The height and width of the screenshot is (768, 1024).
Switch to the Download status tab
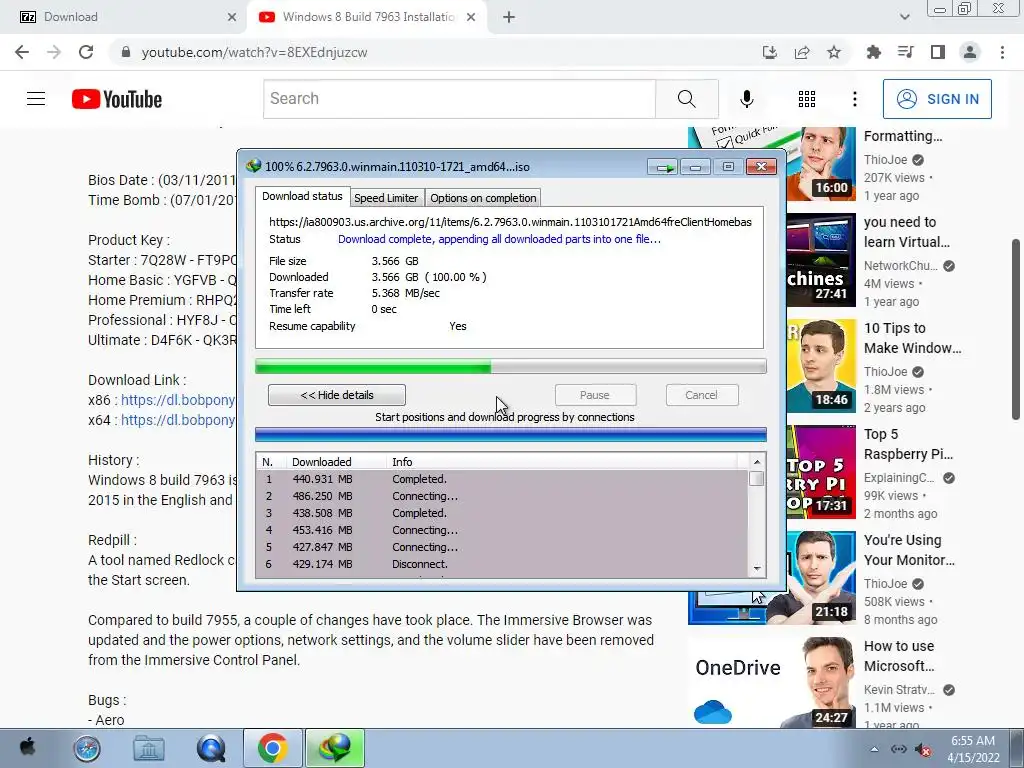tap(302, 197)
